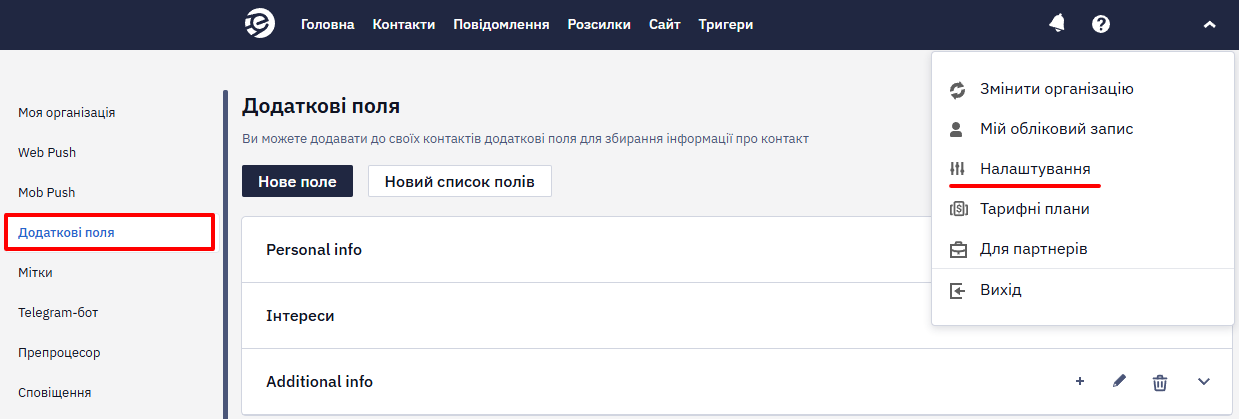Click the Вихід logout icon
The image size is (1239, 419).
(x=957, y=290)
